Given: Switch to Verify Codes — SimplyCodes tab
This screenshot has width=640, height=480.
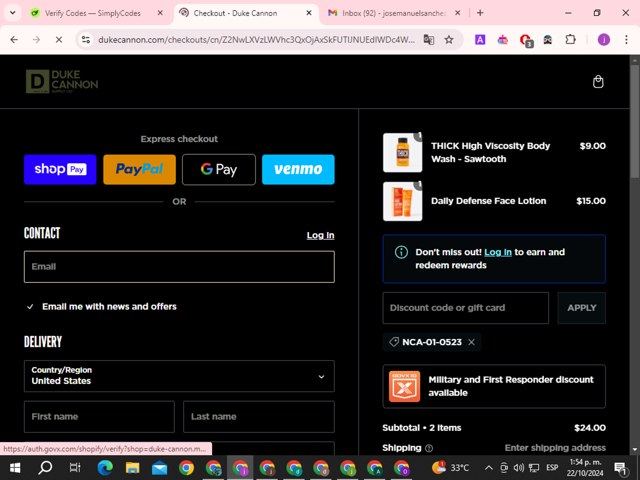Looking at the screenshot, I should pos(92,13).
